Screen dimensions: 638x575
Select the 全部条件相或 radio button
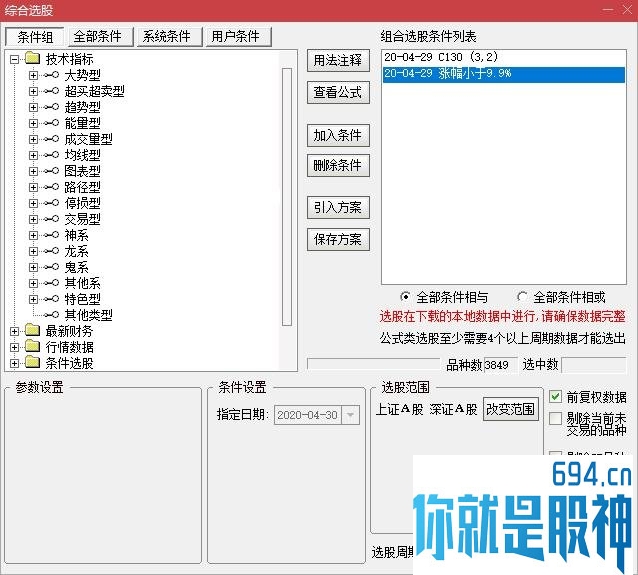click(522, 297)
